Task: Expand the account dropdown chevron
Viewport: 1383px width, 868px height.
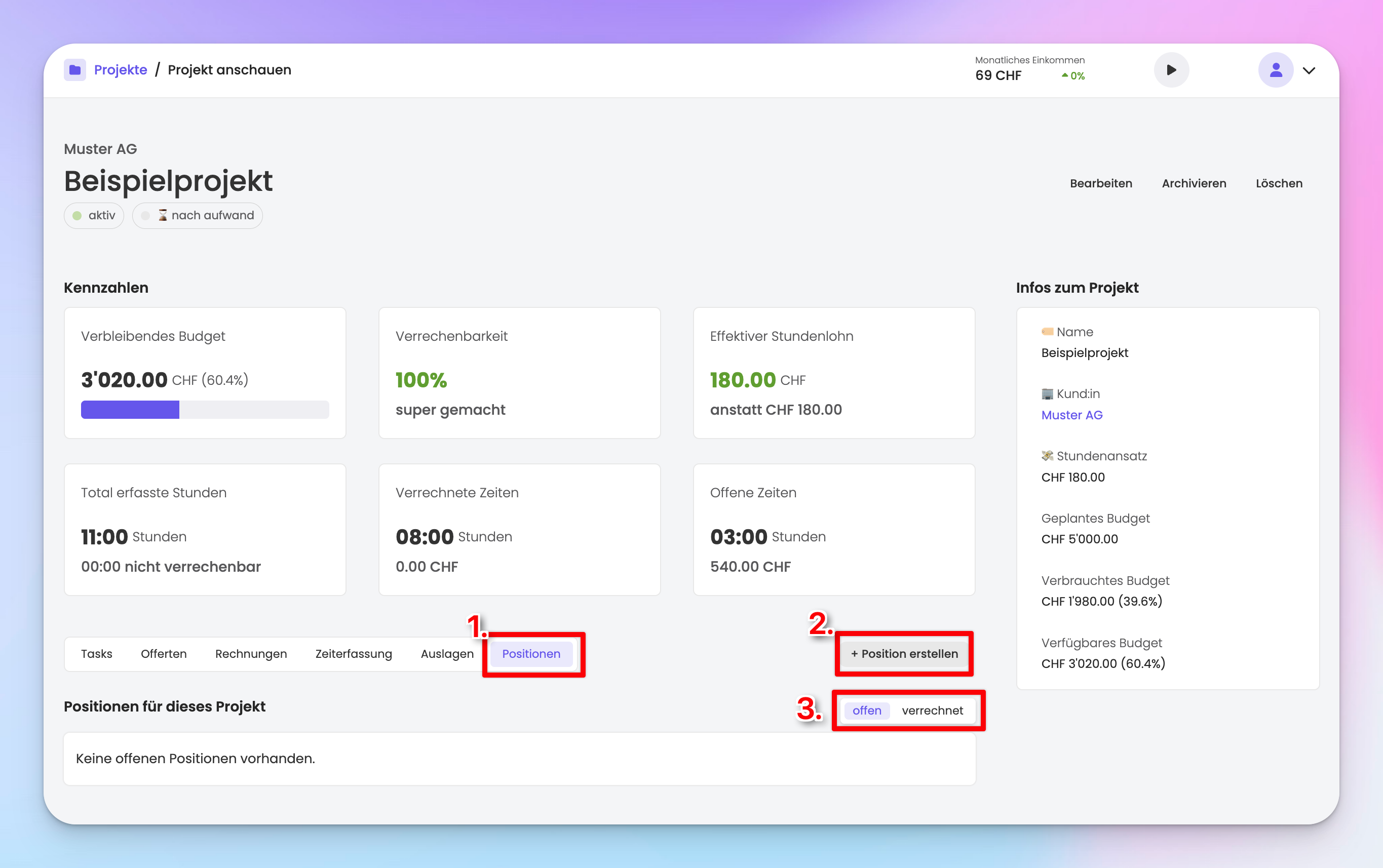Action: tap(1309, 70)
